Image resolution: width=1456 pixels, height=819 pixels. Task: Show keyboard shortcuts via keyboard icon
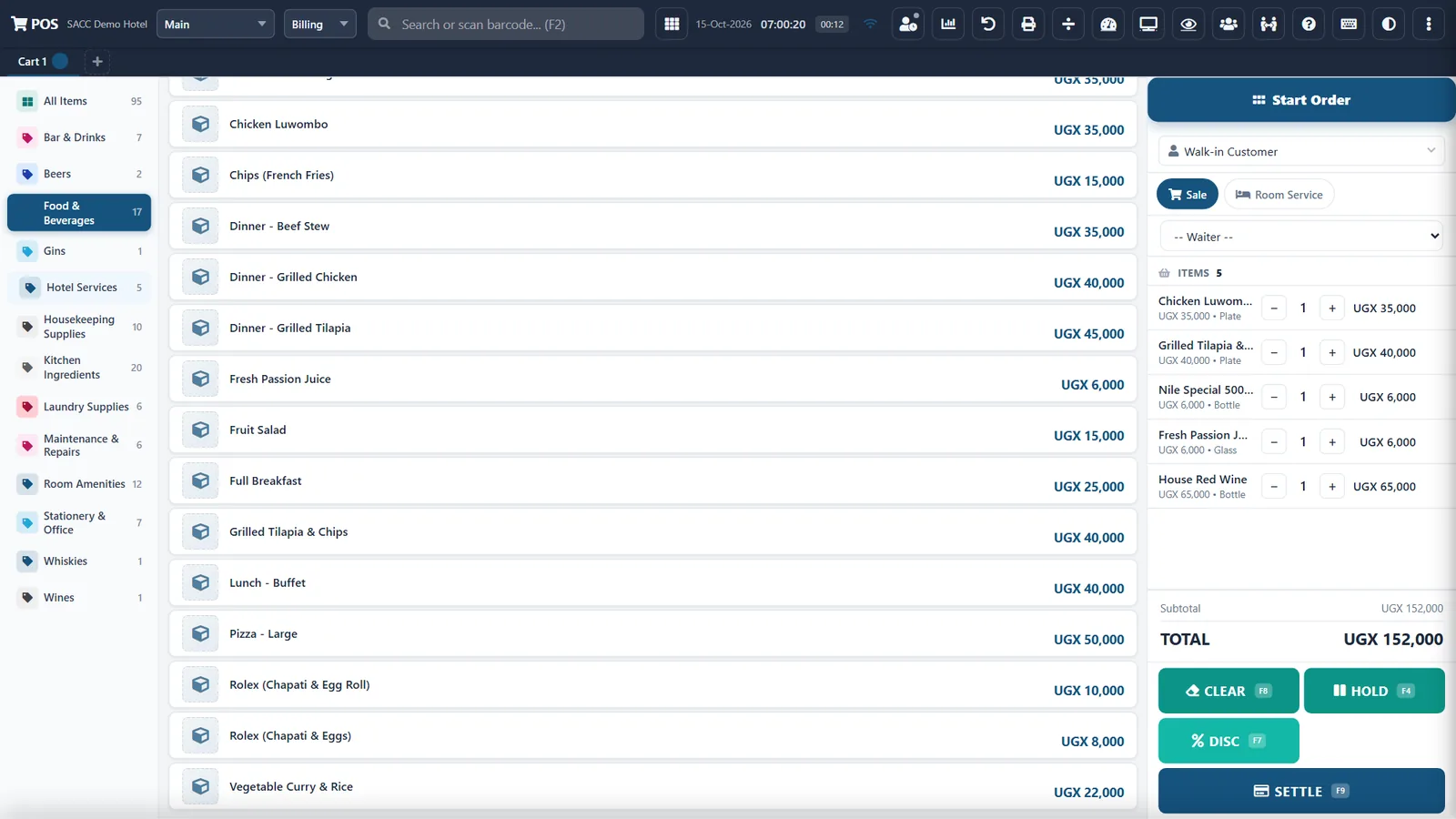(x=1349, y=25)
